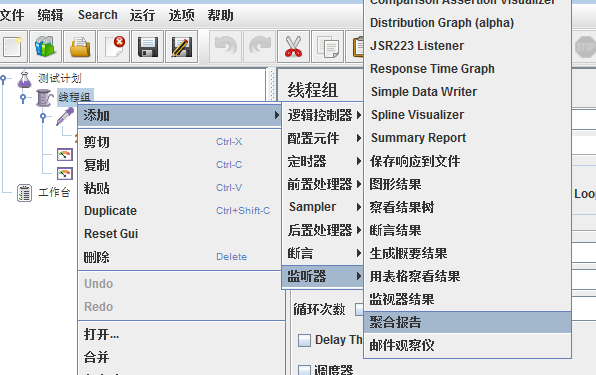Image resolution: width=596 pixels, height=375 pixels.
Task: Click the Undo arrow toolbar icon
Action: (x=225, y=47)
